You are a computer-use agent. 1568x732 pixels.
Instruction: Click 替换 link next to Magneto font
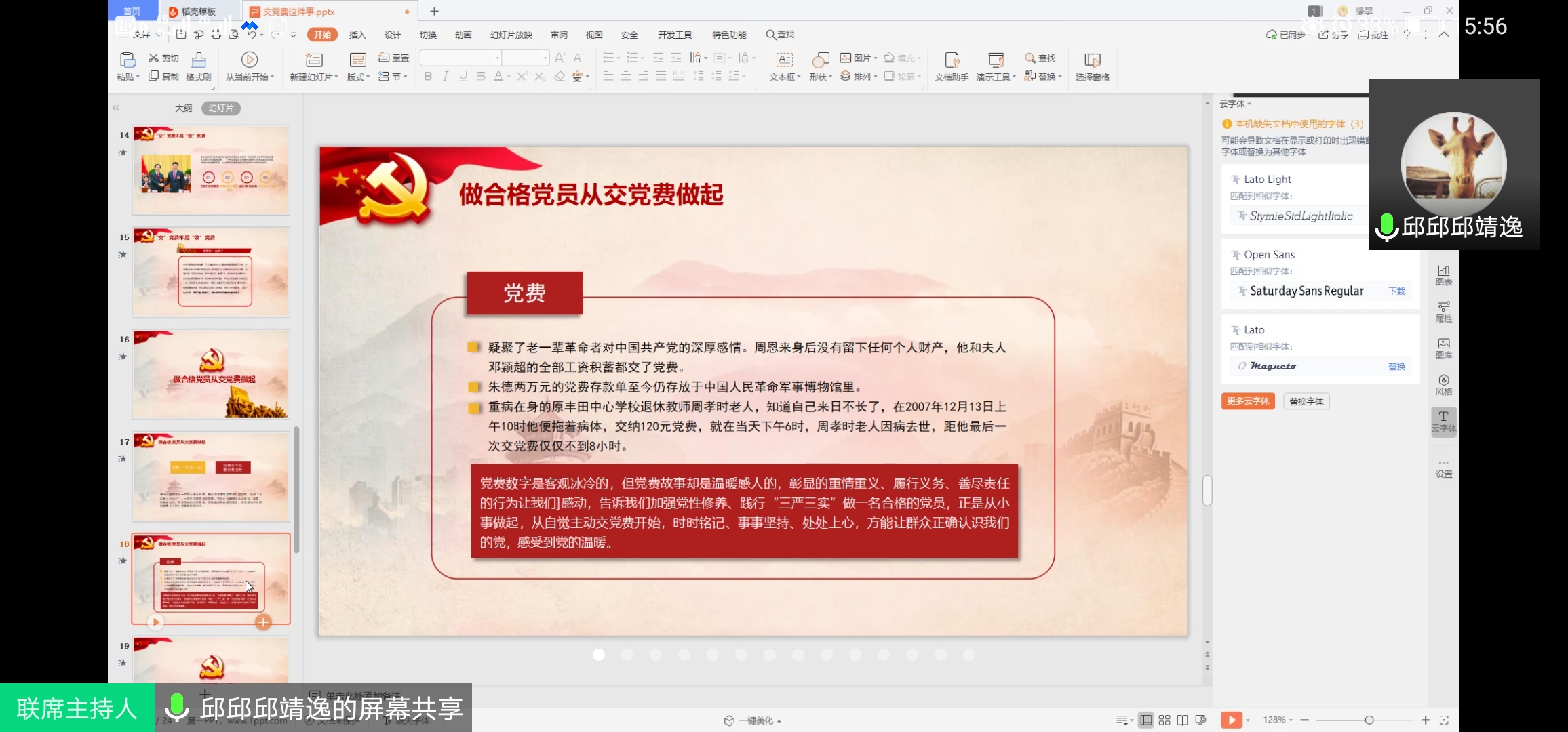[1396, 366]
